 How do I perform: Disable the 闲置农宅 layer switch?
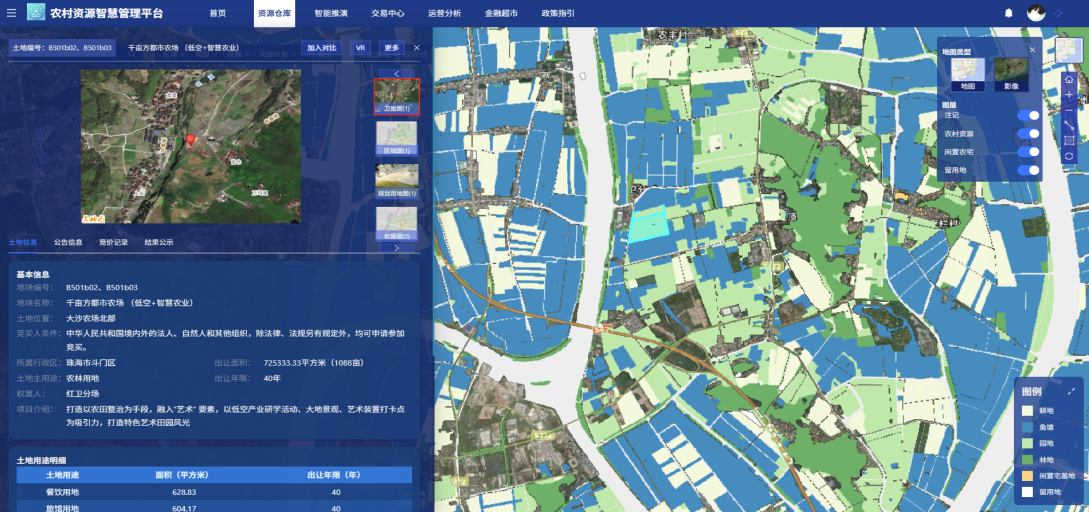(1027, 151)
